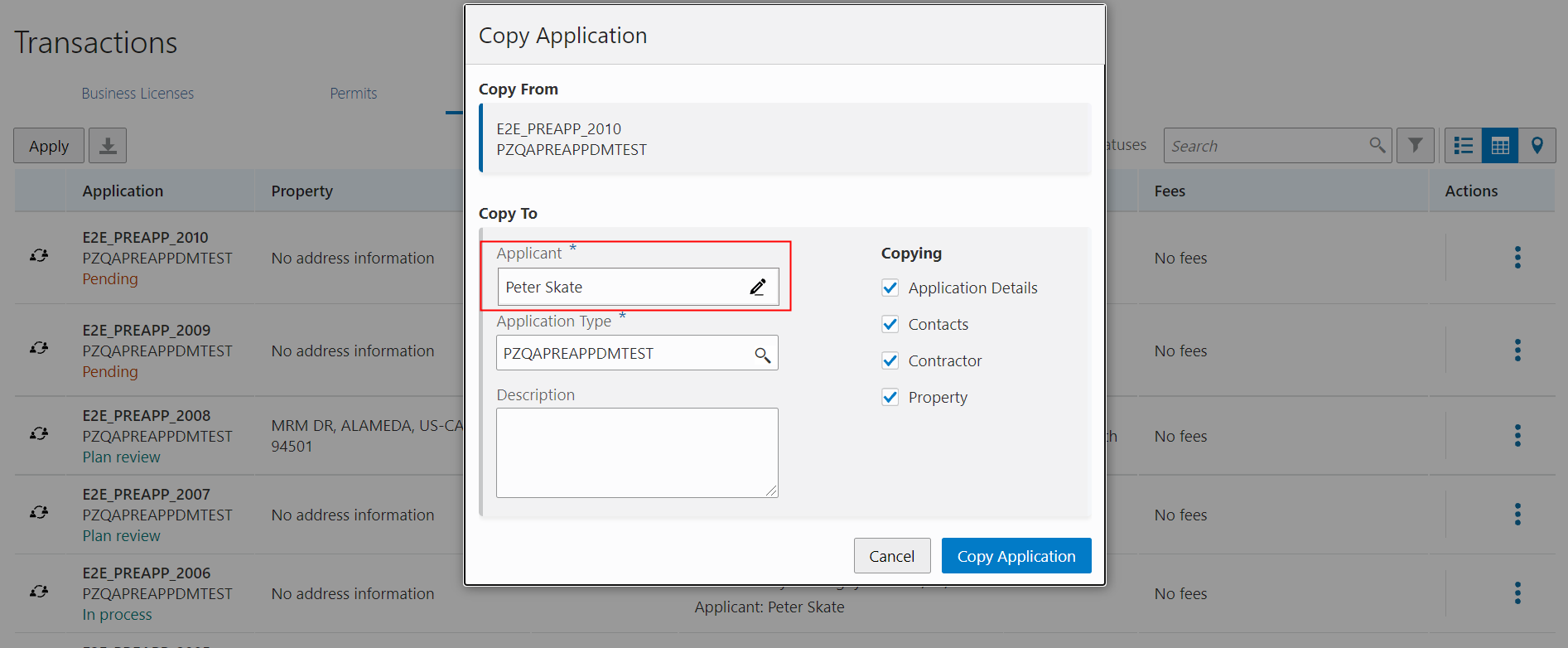The image size is (1568, 648).
Task: Open the filter funnel icon
Action: coord(1415,146)
